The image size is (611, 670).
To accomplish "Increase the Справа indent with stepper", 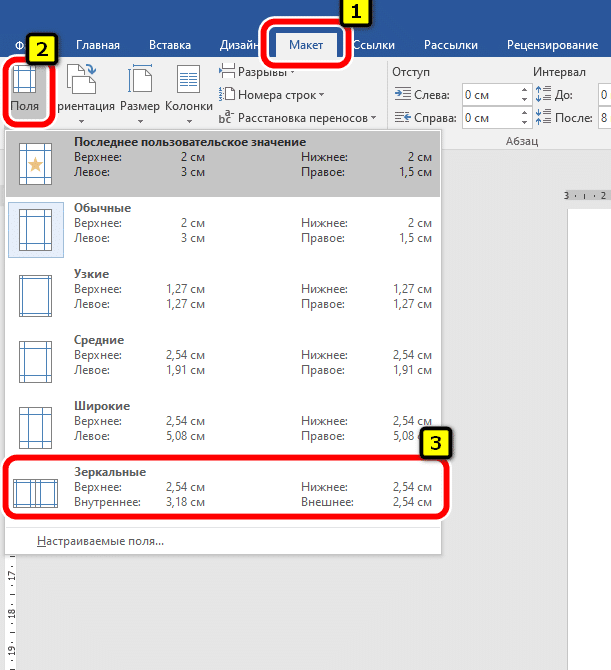I will coord(525,113).
